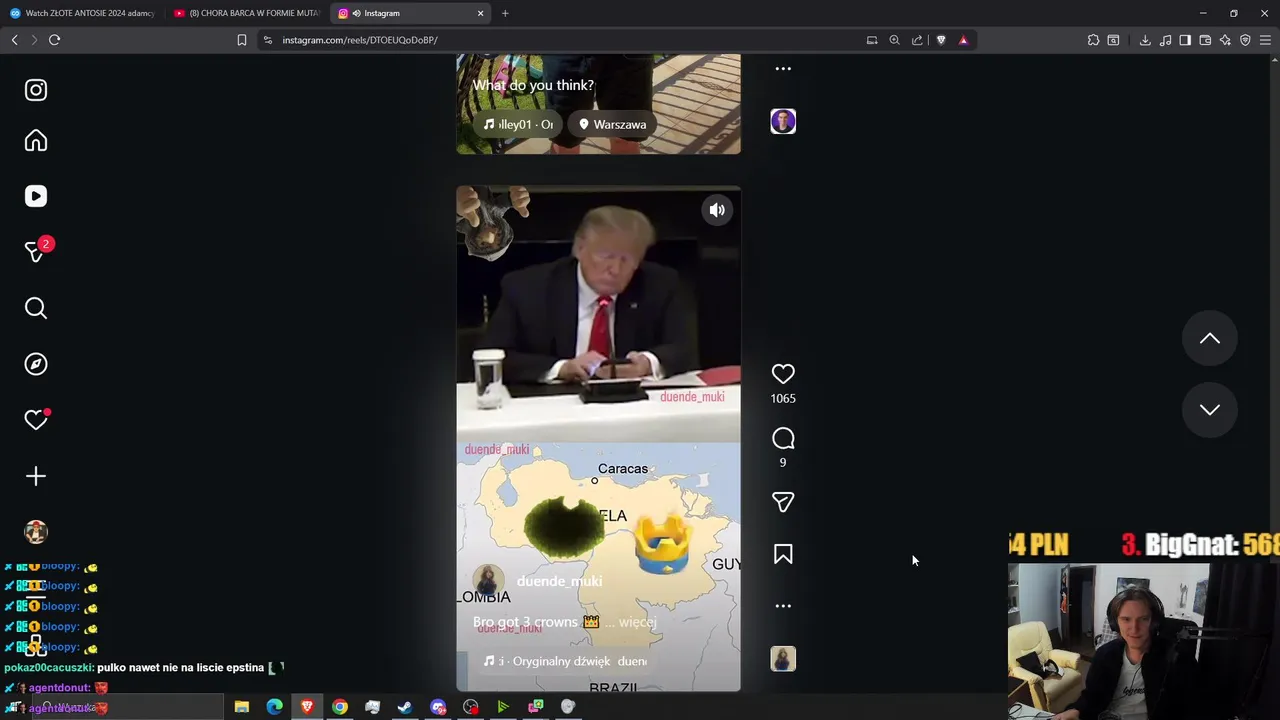Open 'Oryginalny dźwięk' audio link
1280x720 pixels.
tap(565, 661)
